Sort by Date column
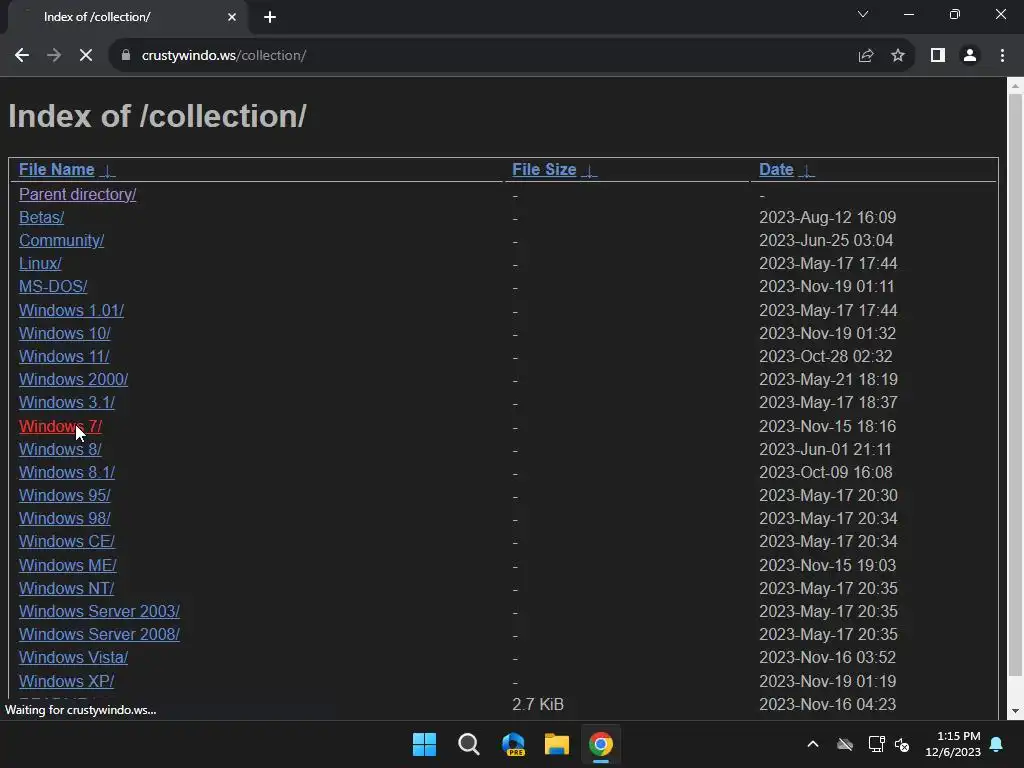The width and height of the screenshot is (1024, 768). click(776, 170)
